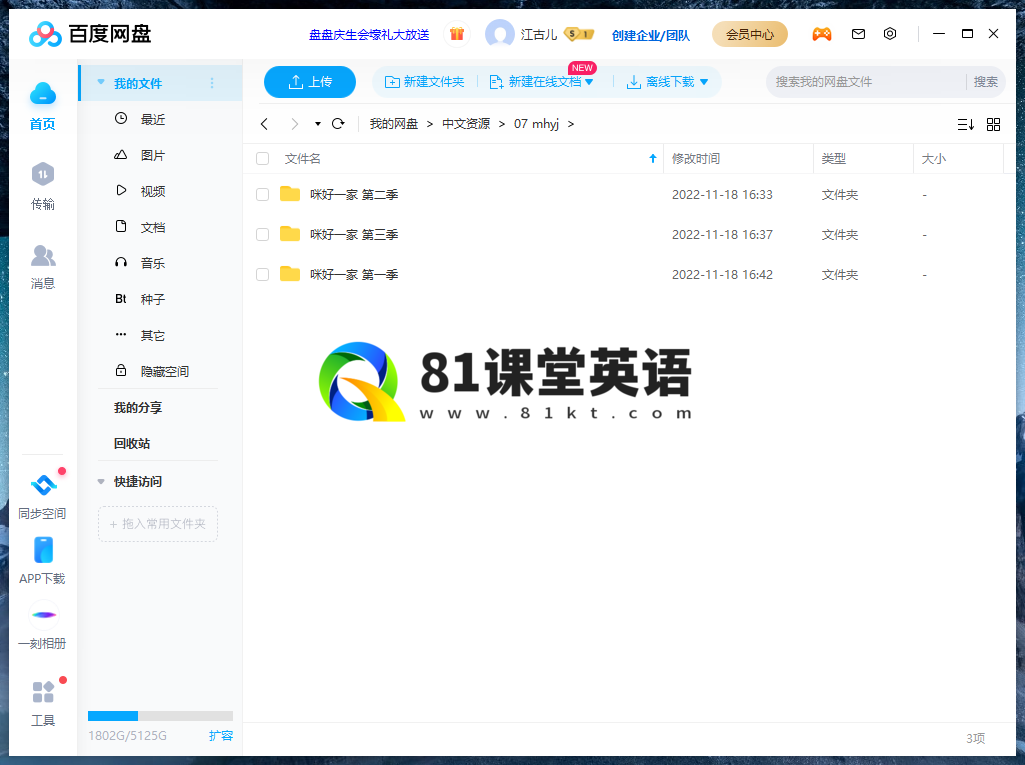
Task: Click the gift box icon in header
Action: tap(457, 34)
